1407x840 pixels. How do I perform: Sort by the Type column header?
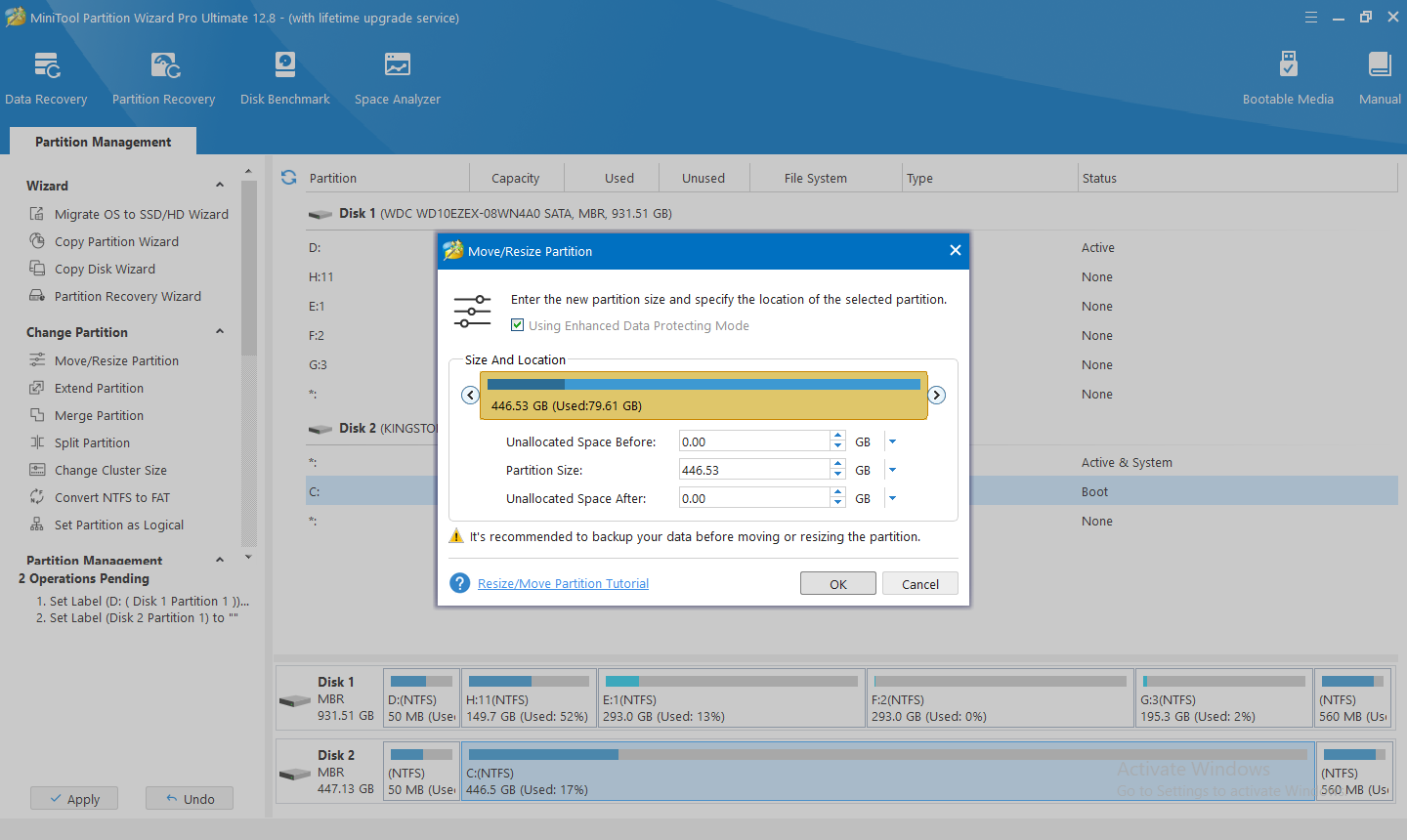click(x=990, y=178)
